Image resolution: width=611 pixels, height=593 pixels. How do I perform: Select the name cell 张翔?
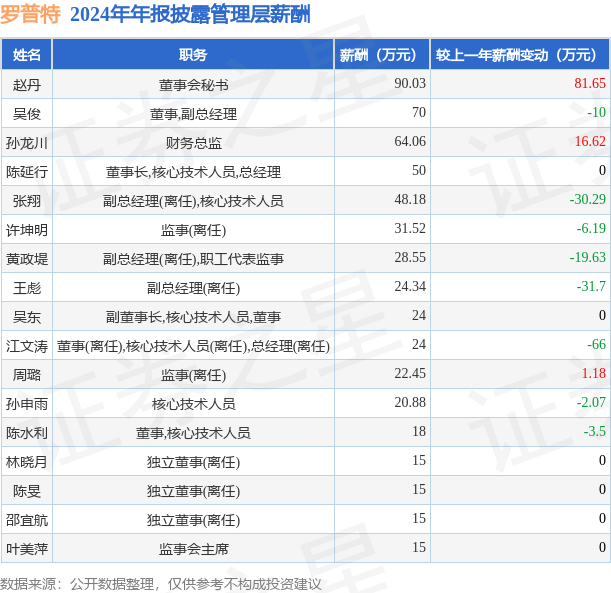click(x=26, y=200)
